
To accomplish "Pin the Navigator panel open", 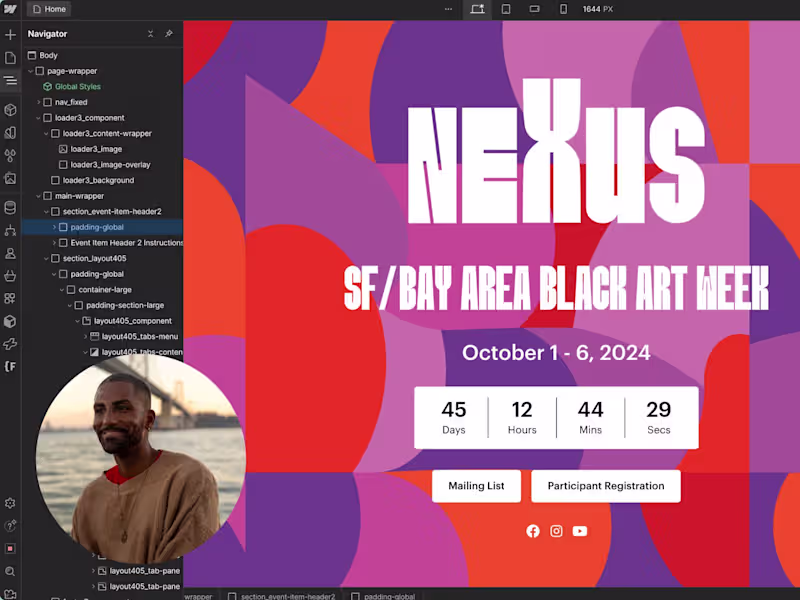I will [x=168, y=34].
